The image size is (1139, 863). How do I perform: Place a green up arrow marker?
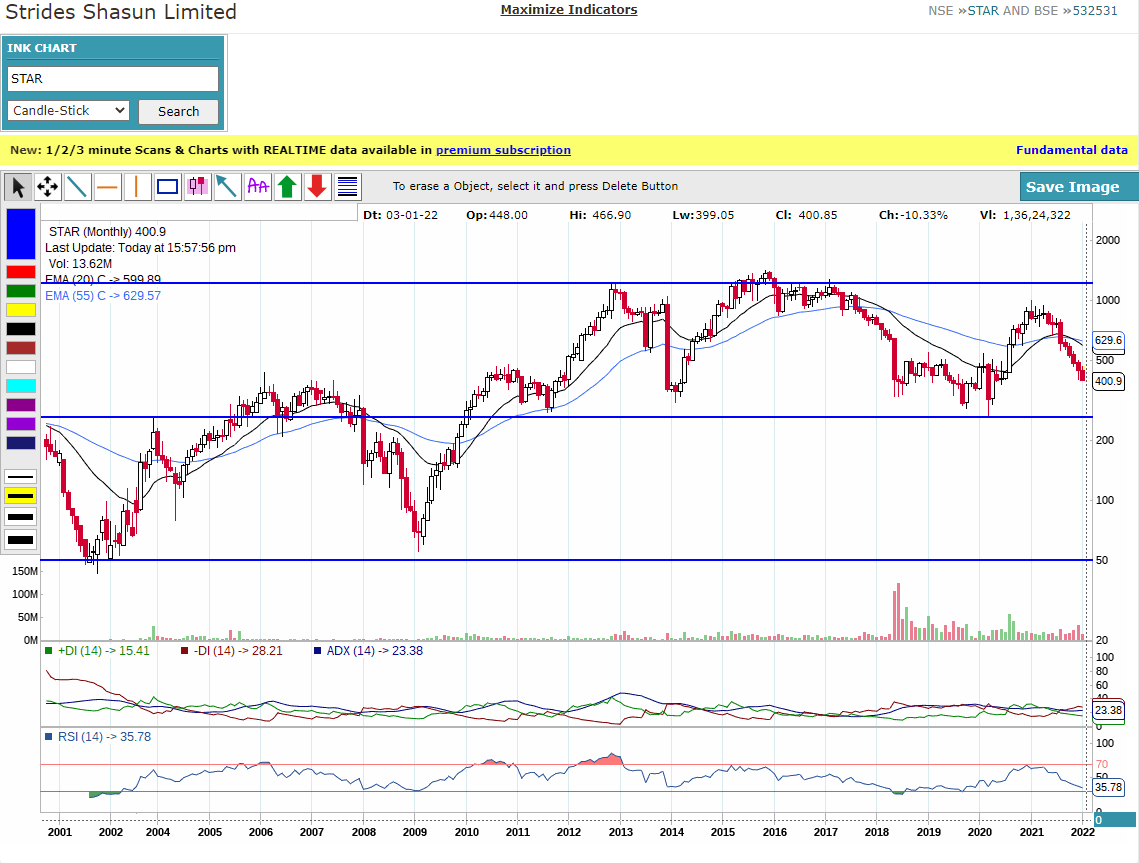pos(288,187)
